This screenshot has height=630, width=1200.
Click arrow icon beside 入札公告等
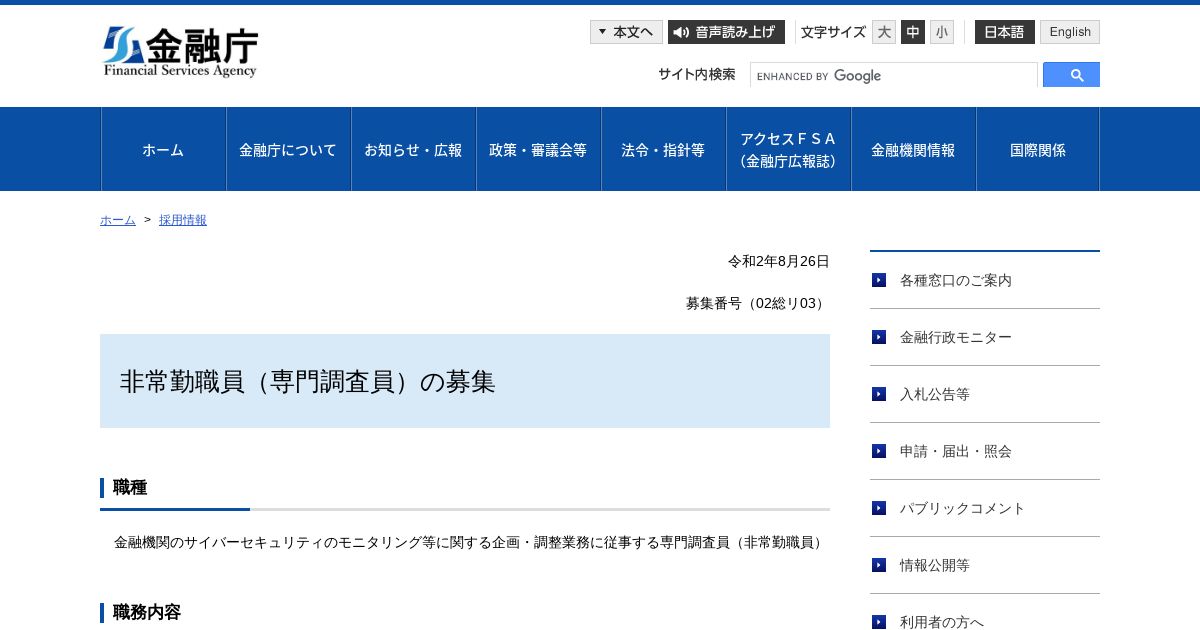click(879, 394)
